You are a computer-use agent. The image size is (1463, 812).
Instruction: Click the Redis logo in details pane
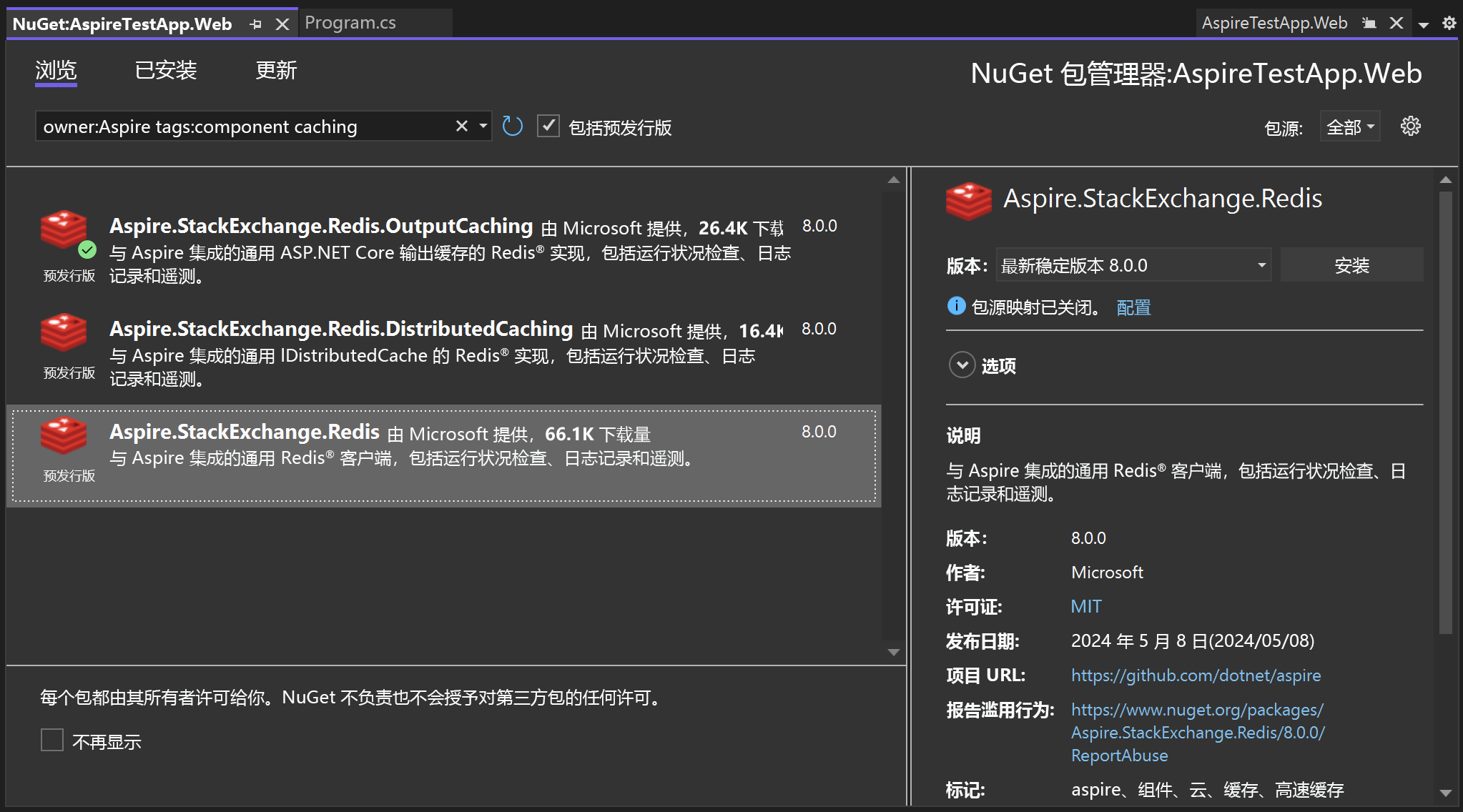tap(969, 201)
